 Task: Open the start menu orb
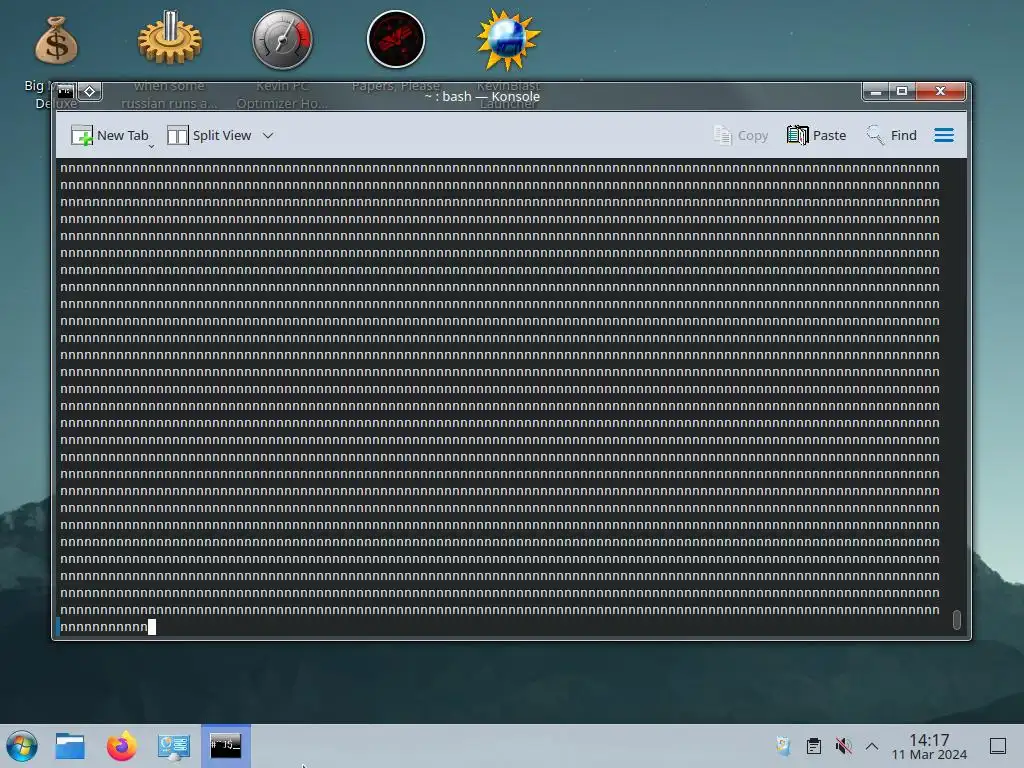pyautogui.click(x=22, y=746)
